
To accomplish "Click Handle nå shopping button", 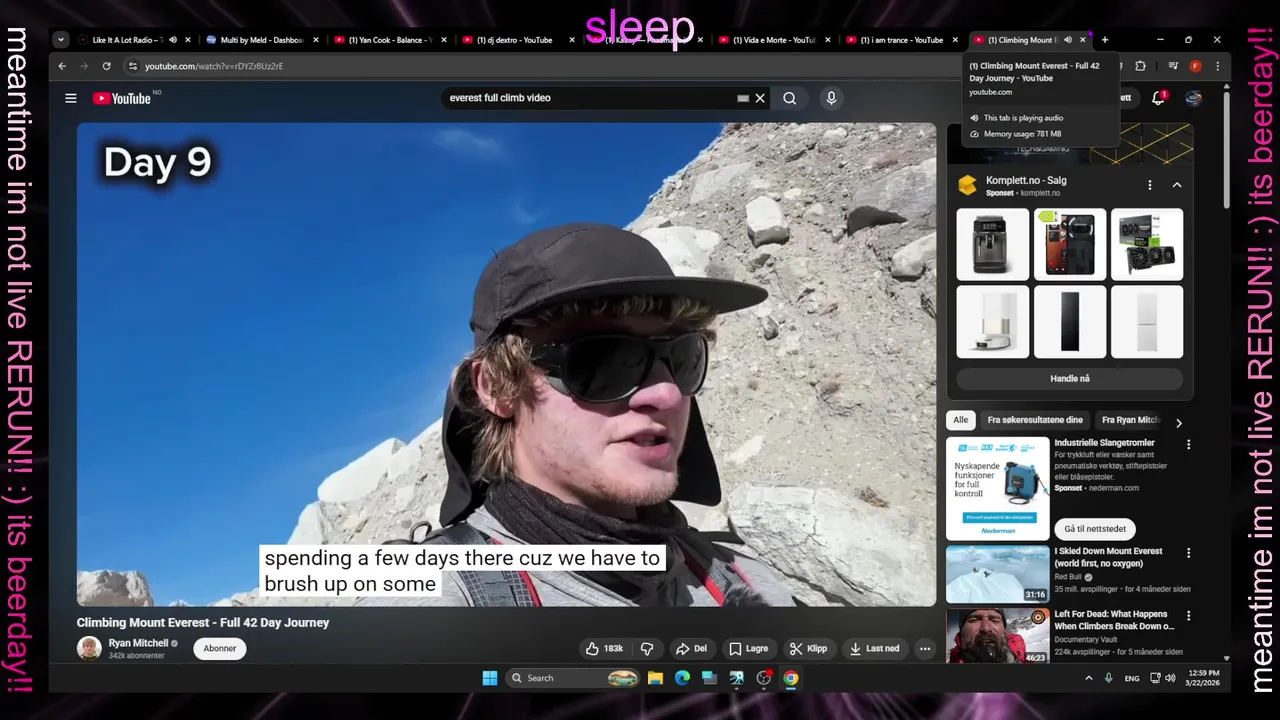I will 1070,379.
